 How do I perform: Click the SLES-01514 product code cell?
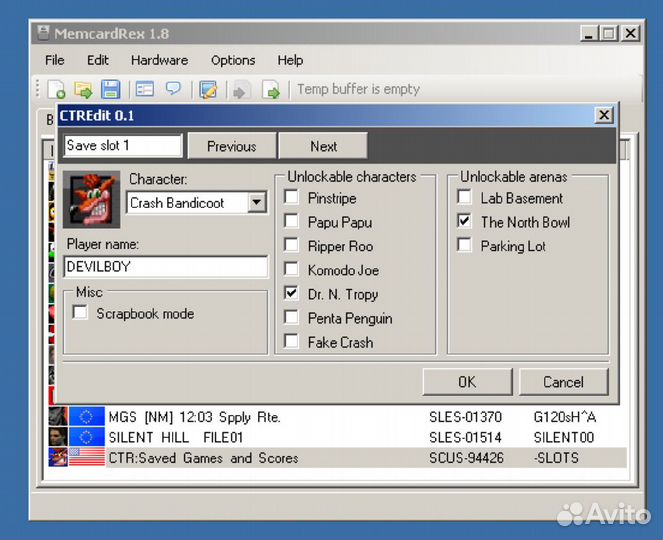[x=465, y=437]
